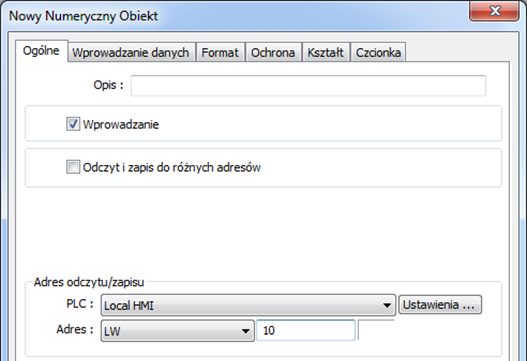527x361 pixels.
Task: Close the Nowy Numeryczny Obiekt dialog
Action: [x=494, y=11]
